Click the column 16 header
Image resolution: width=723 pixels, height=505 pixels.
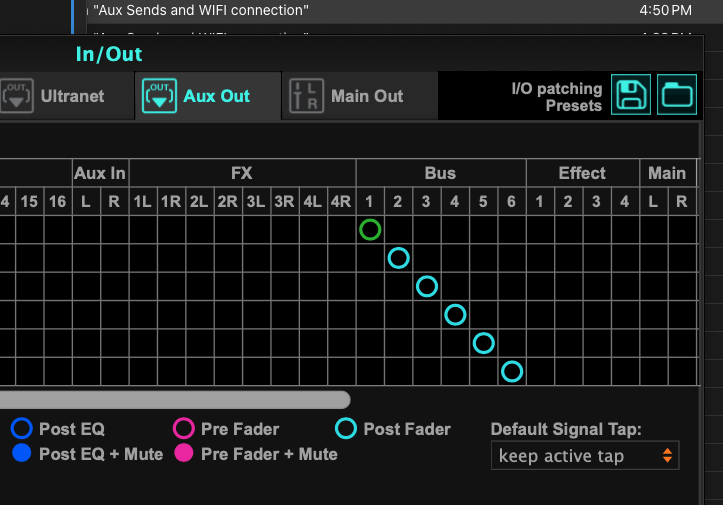(58, 201)
